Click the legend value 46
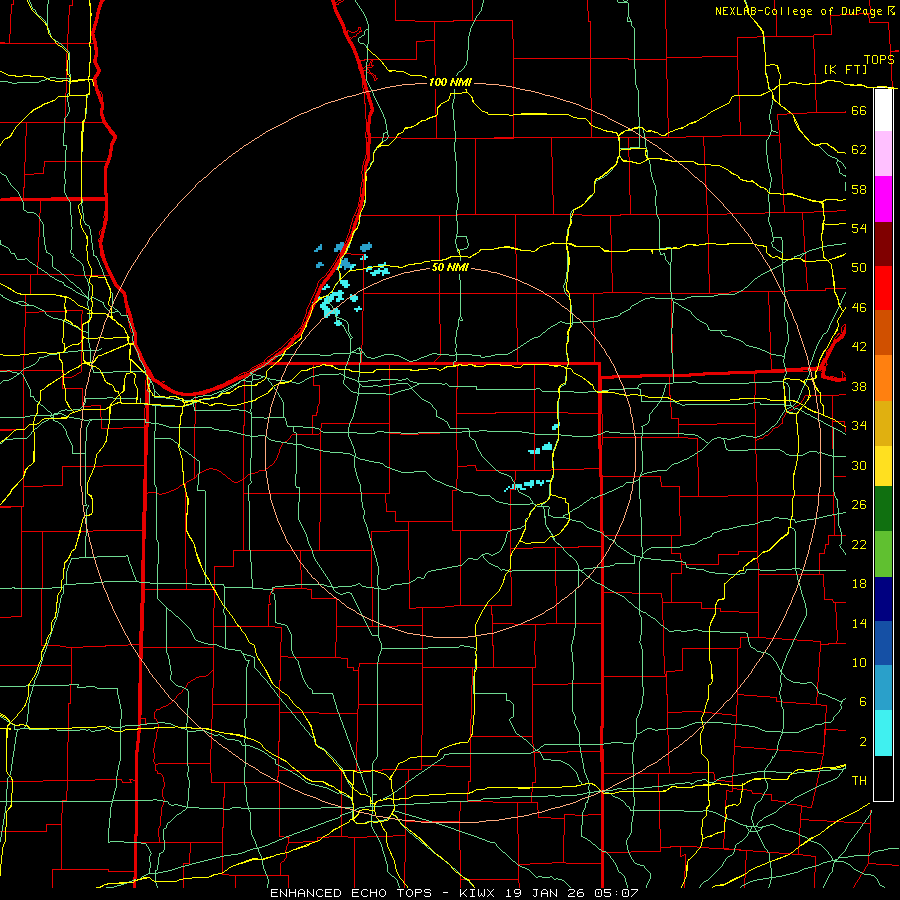This screenshot has height=900, width=900. click(859, 308)
